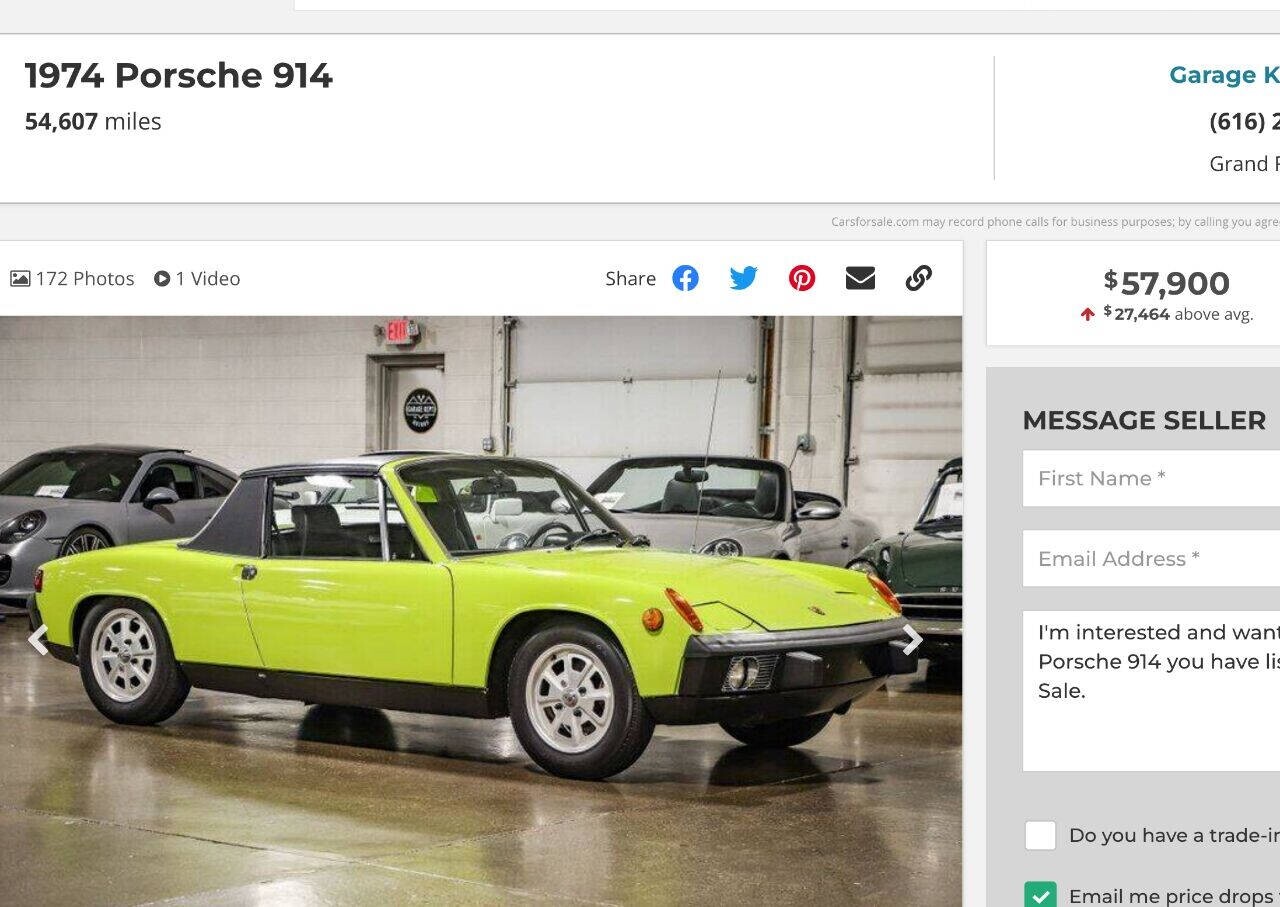Open the 172 Photos tab

coord(72,279)
